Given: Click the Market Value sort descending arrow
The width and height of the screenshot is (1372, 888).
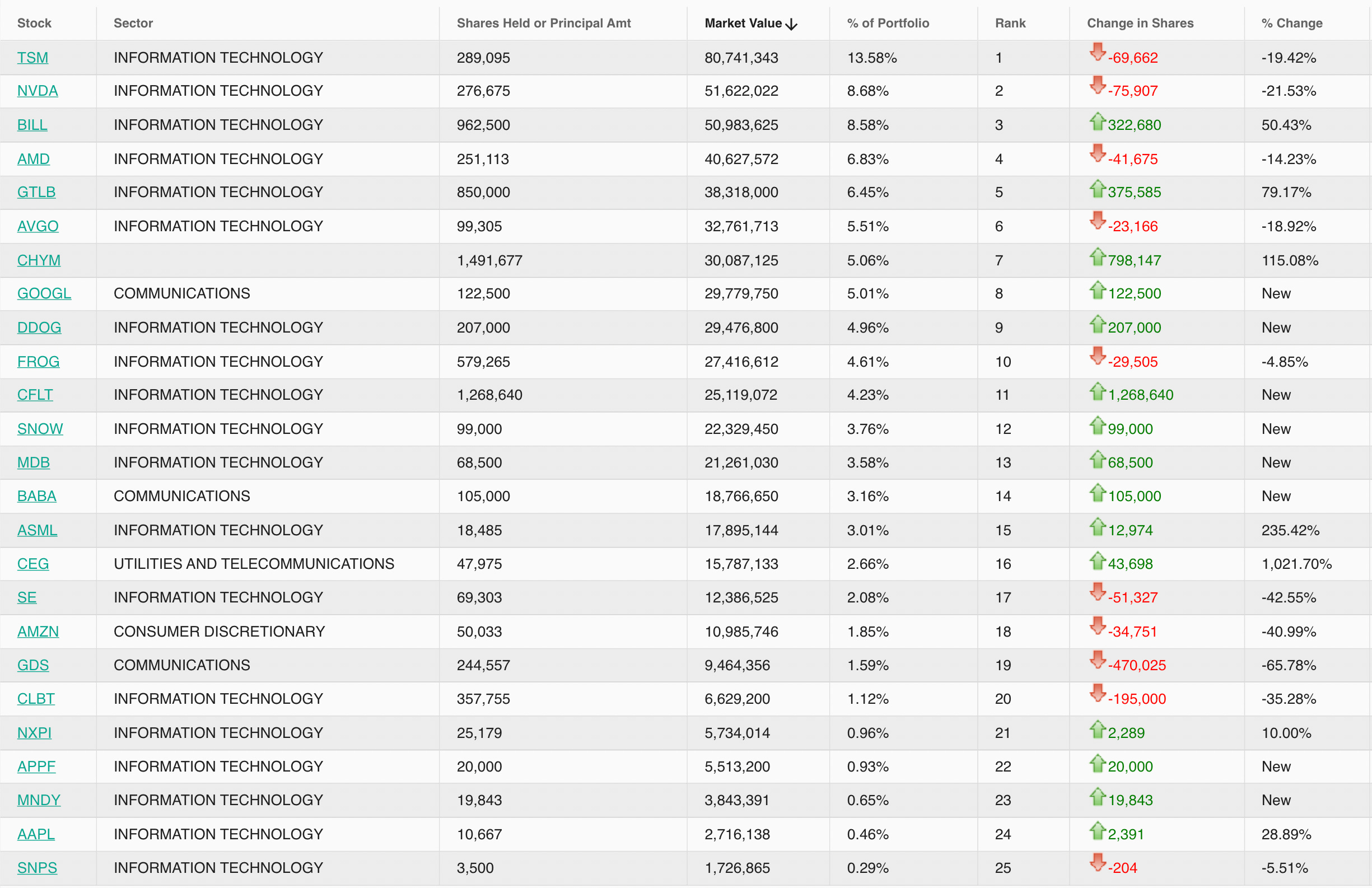Looking at the screenshot, I should click(x=791, y=24).
